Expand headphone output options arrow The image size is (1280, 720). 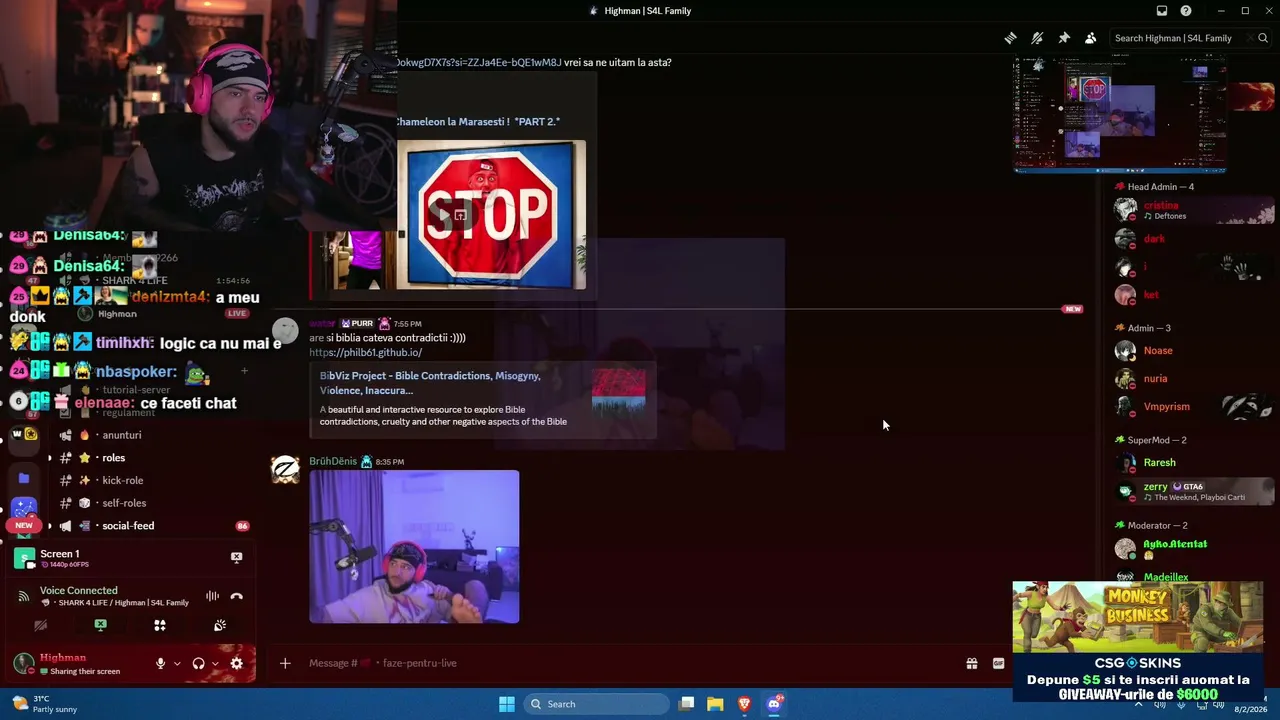coord(215,663)
